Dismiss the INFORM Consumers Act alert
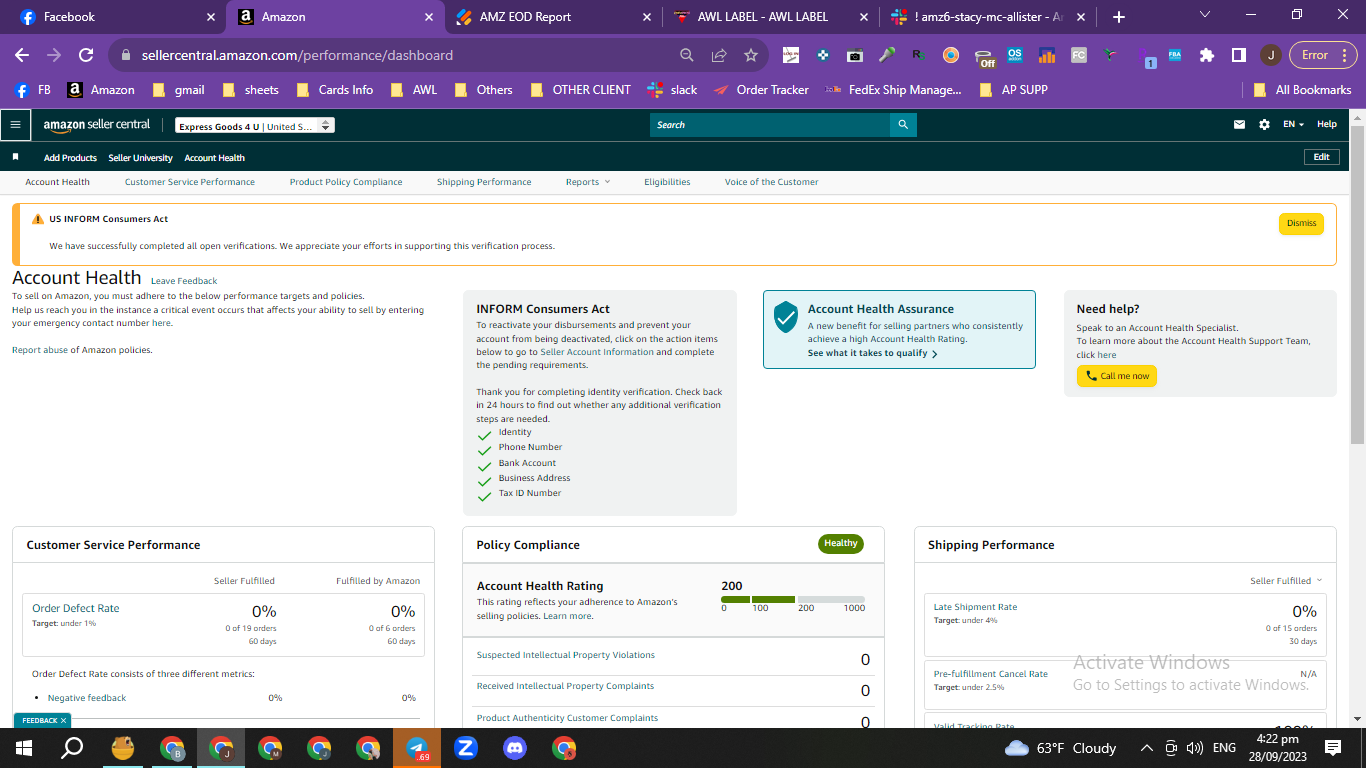Image resolution: width=1366 pixels, height=768 pixels. (1301, 223)
